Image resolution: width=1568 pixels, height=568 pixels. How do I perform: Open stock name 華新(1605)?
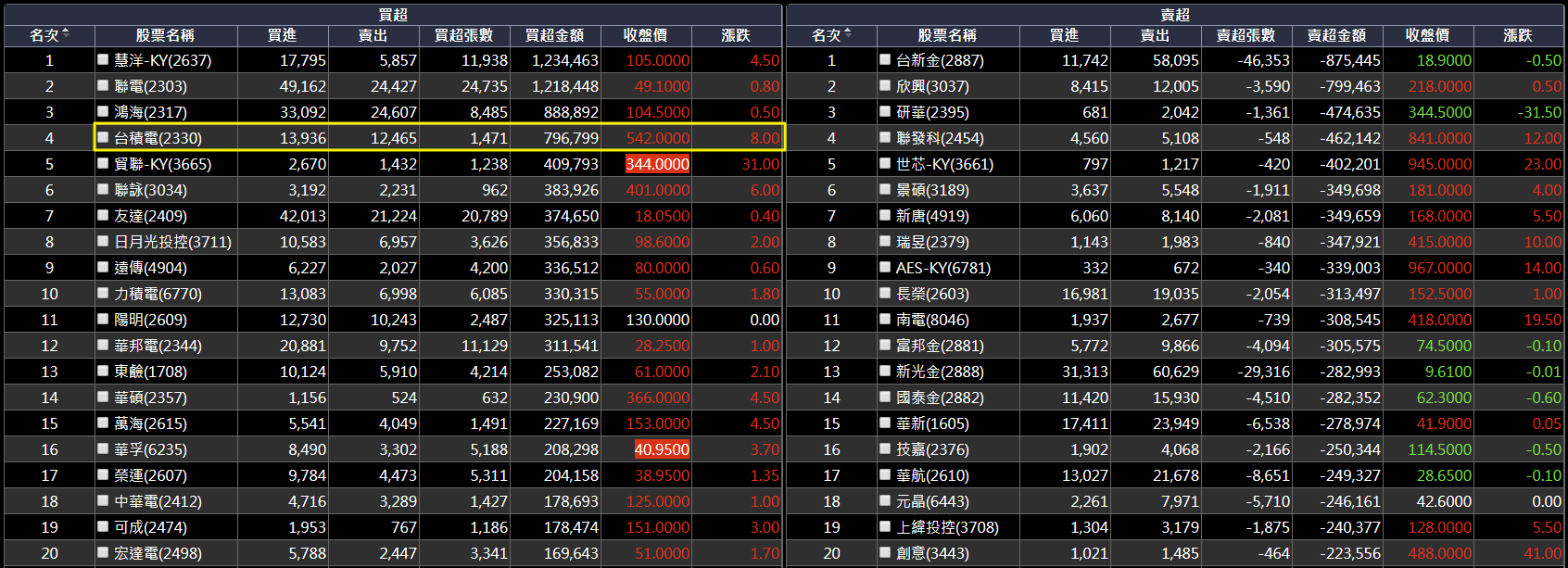pos(932,423)
